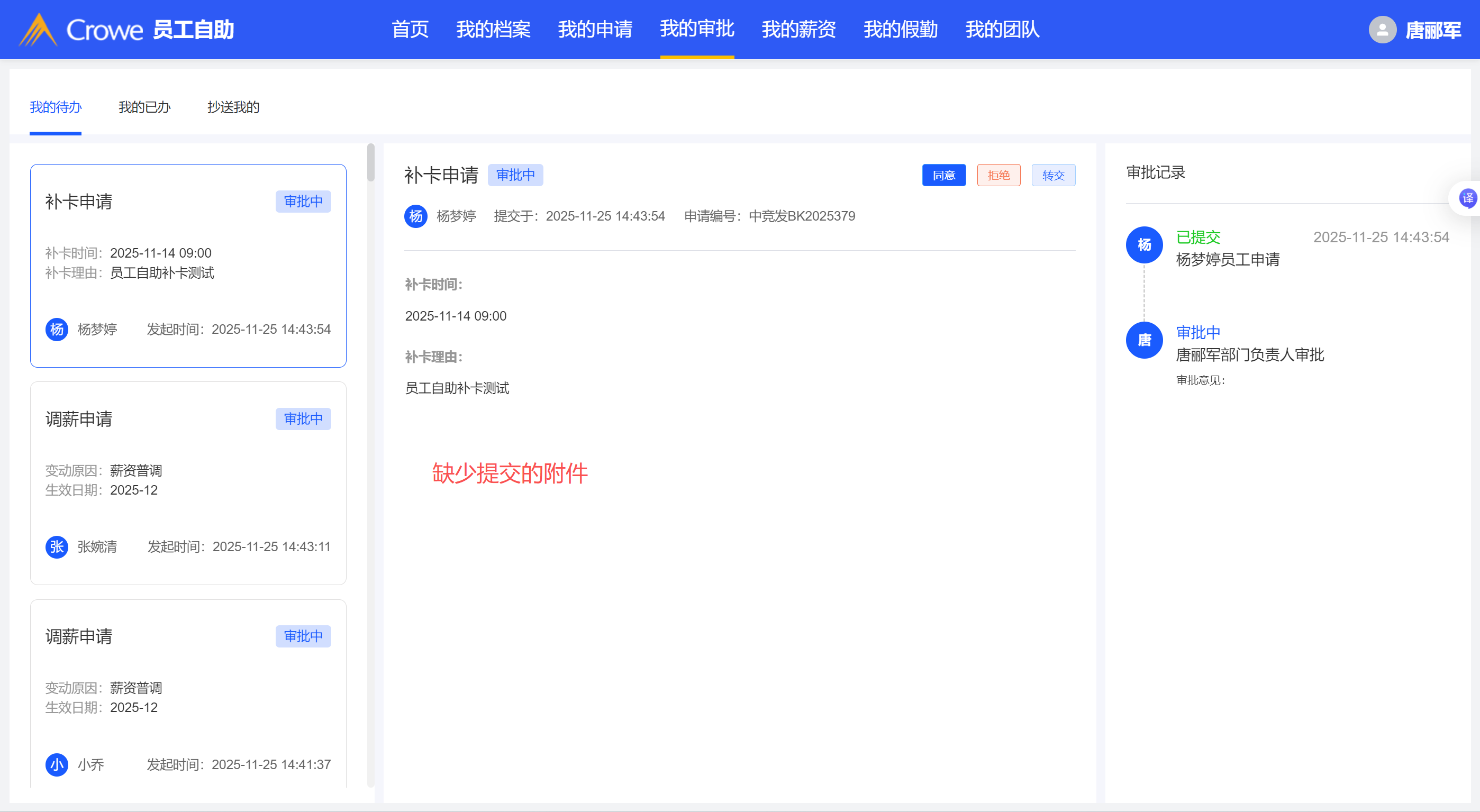Click the floating translate icon

click(x=1467, y=199)
